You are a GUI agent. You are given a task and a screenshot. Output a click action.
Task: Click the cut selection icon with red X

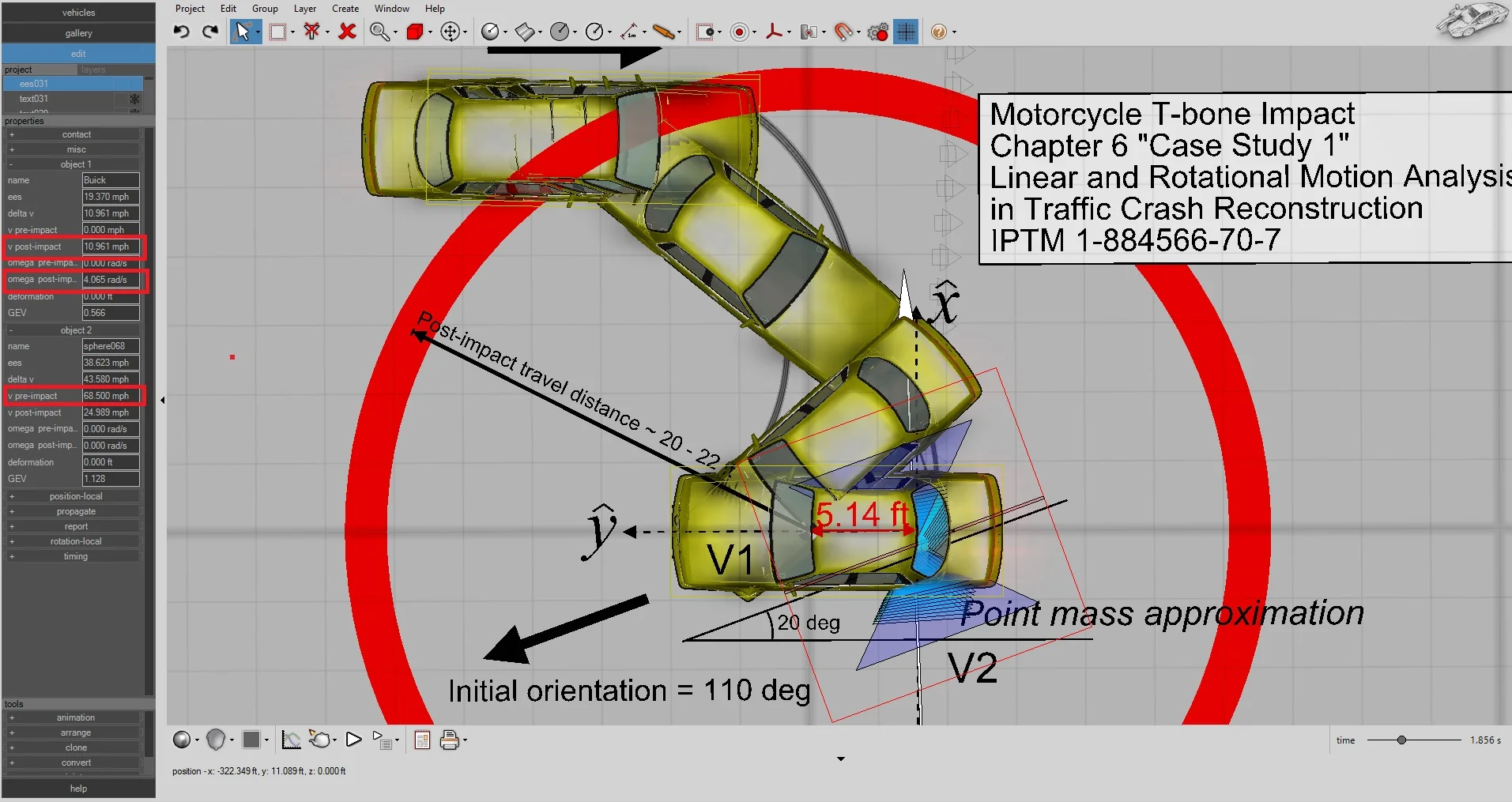312,32
